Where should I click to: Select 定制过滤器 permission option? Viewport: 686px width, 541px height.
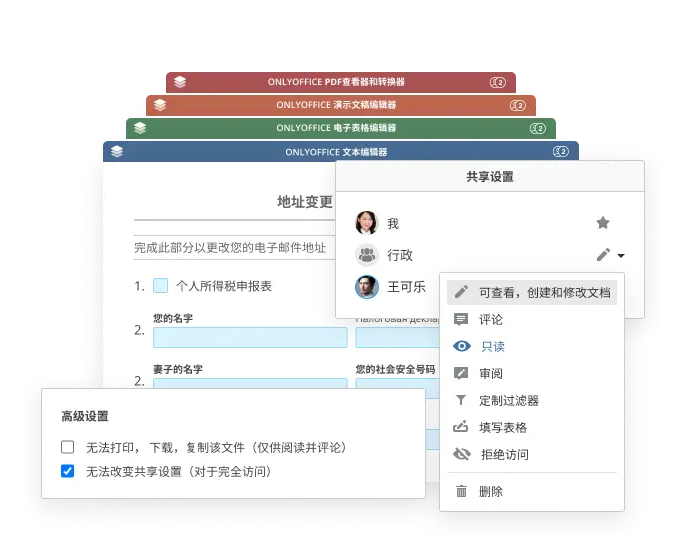pos(532,400)
